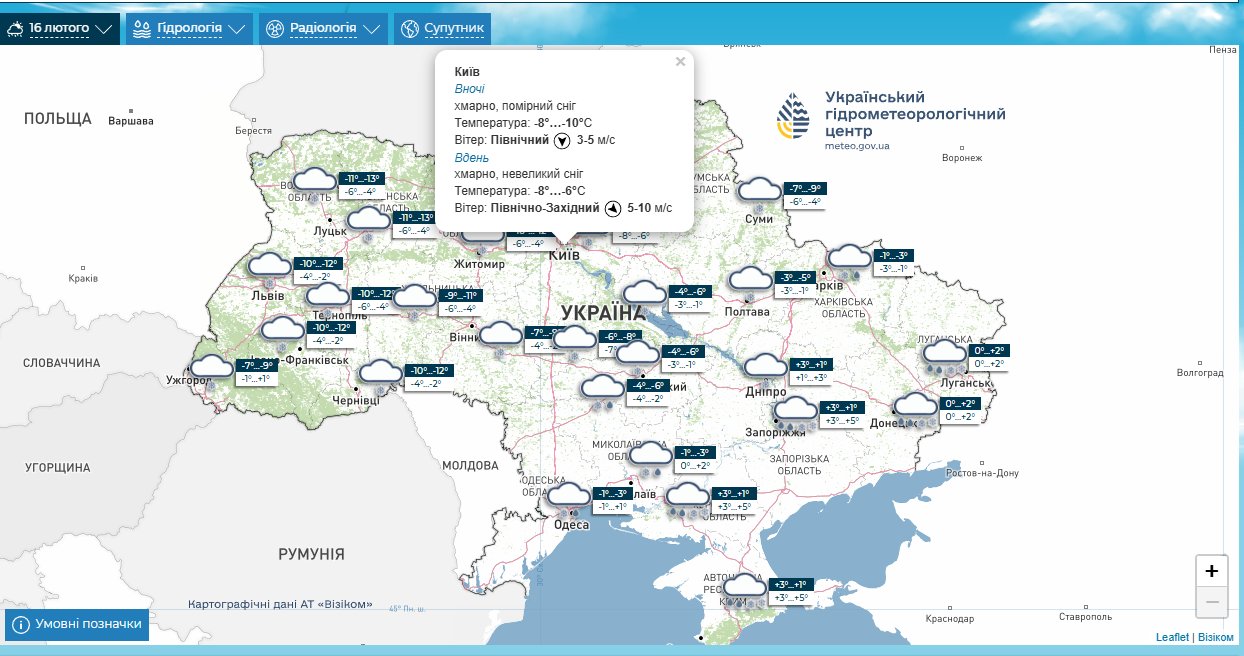Open the Leaflet attribution link
The image size is (1244, 656).
(x=1172, y=637)
